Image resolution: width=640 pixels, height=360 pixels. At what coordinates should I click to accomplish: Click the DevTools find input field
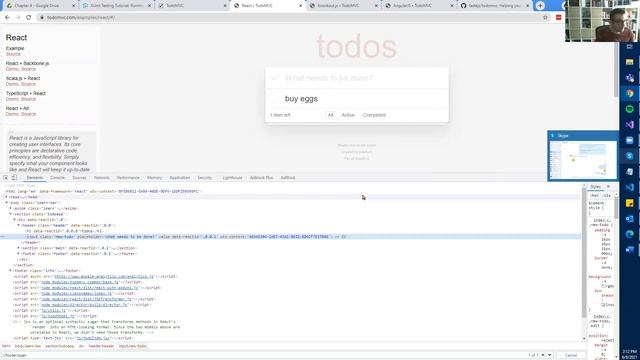coord(261,355)
